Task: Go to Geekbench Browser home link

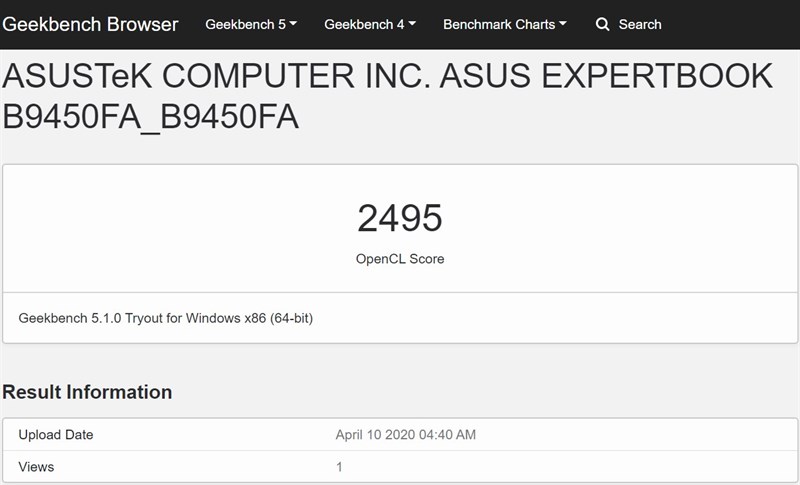Action: tap(90, 24)
